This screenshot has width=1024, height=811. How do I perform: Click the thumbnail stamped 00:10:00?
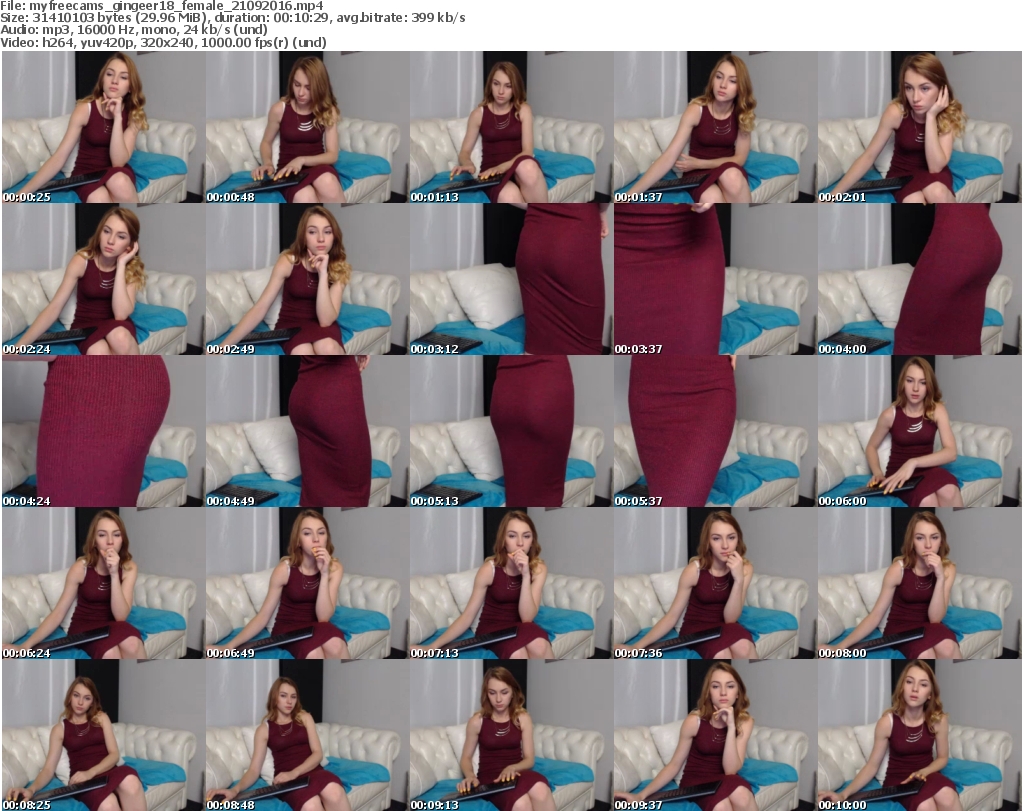tap(920, 735)
